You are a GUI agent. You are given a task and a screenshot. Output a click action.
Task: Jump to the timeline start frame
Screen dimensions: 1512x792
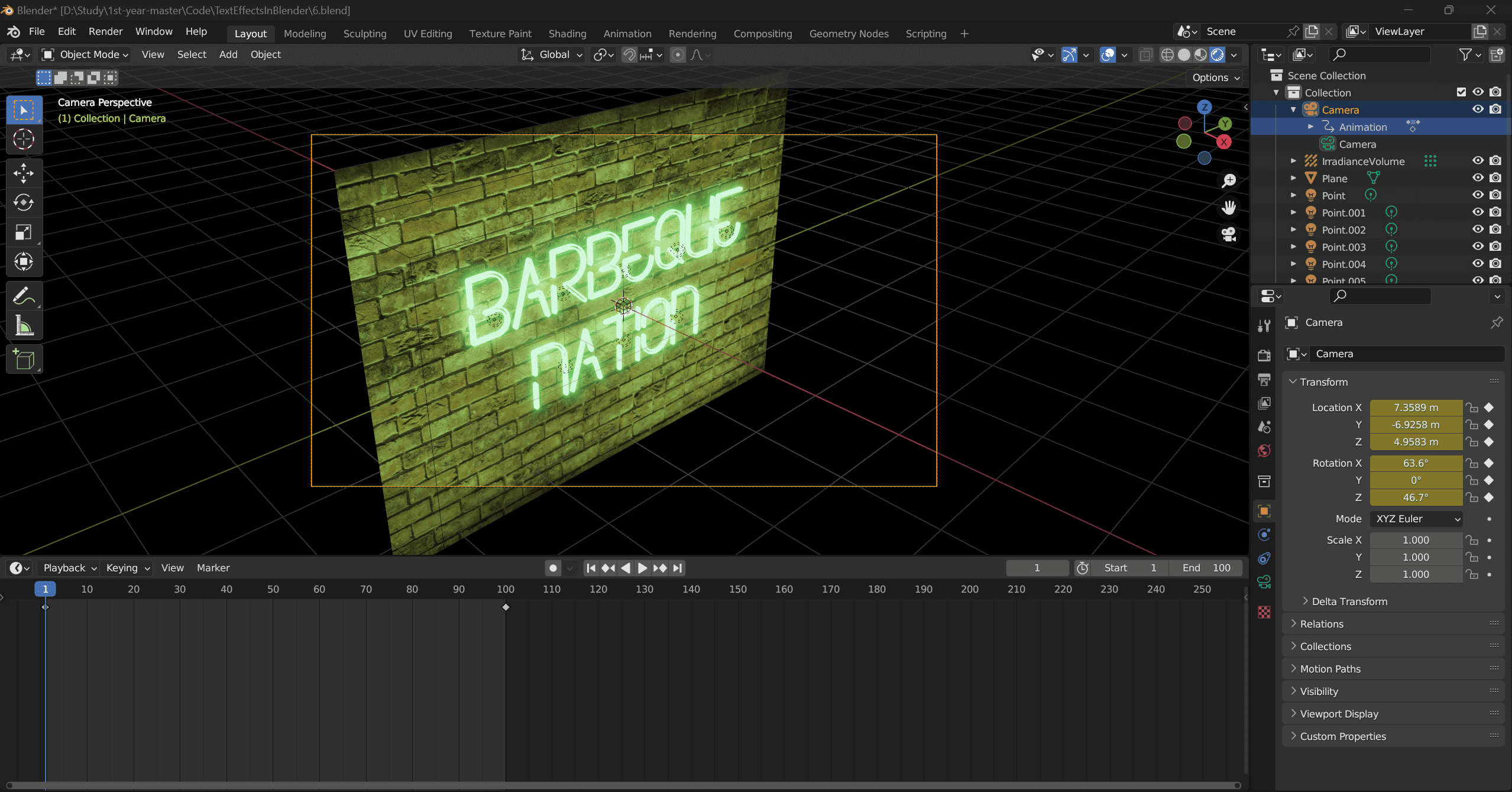tap(590, 568)
